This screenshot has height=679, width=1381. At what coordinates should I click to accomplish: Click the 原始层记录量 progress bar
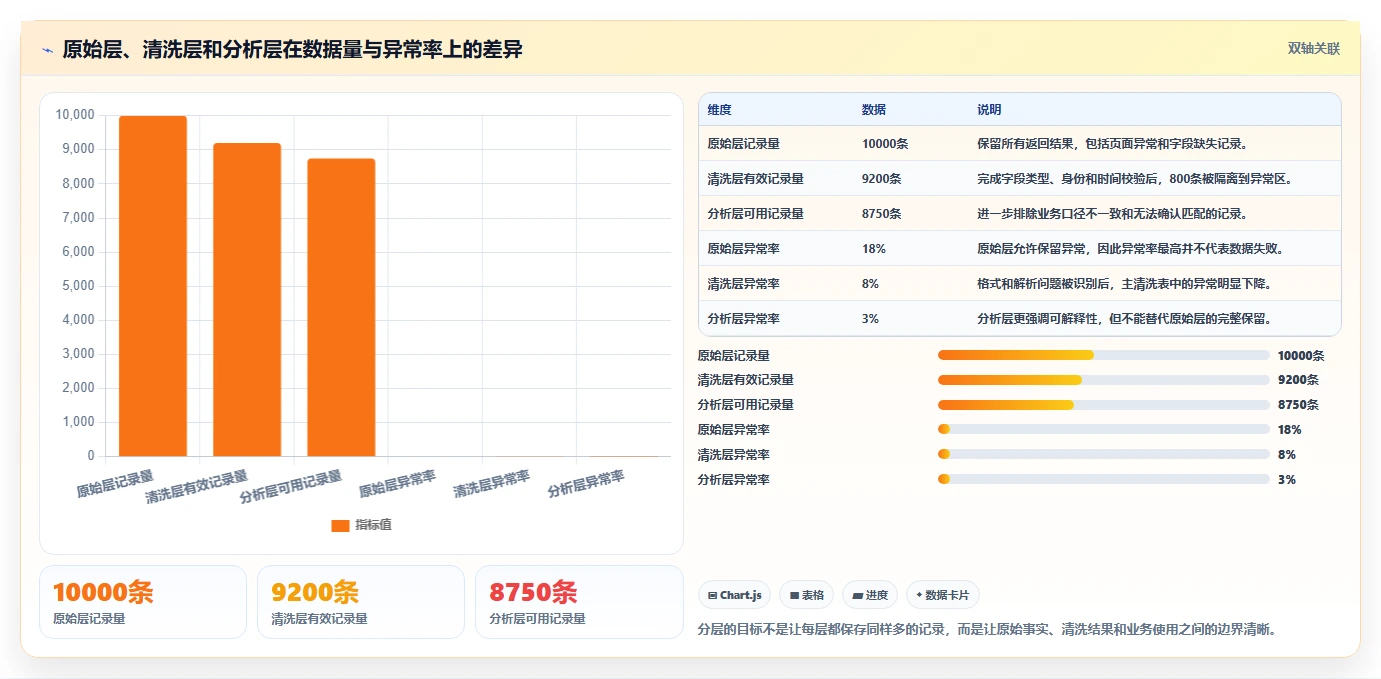tap(1104, 355)
